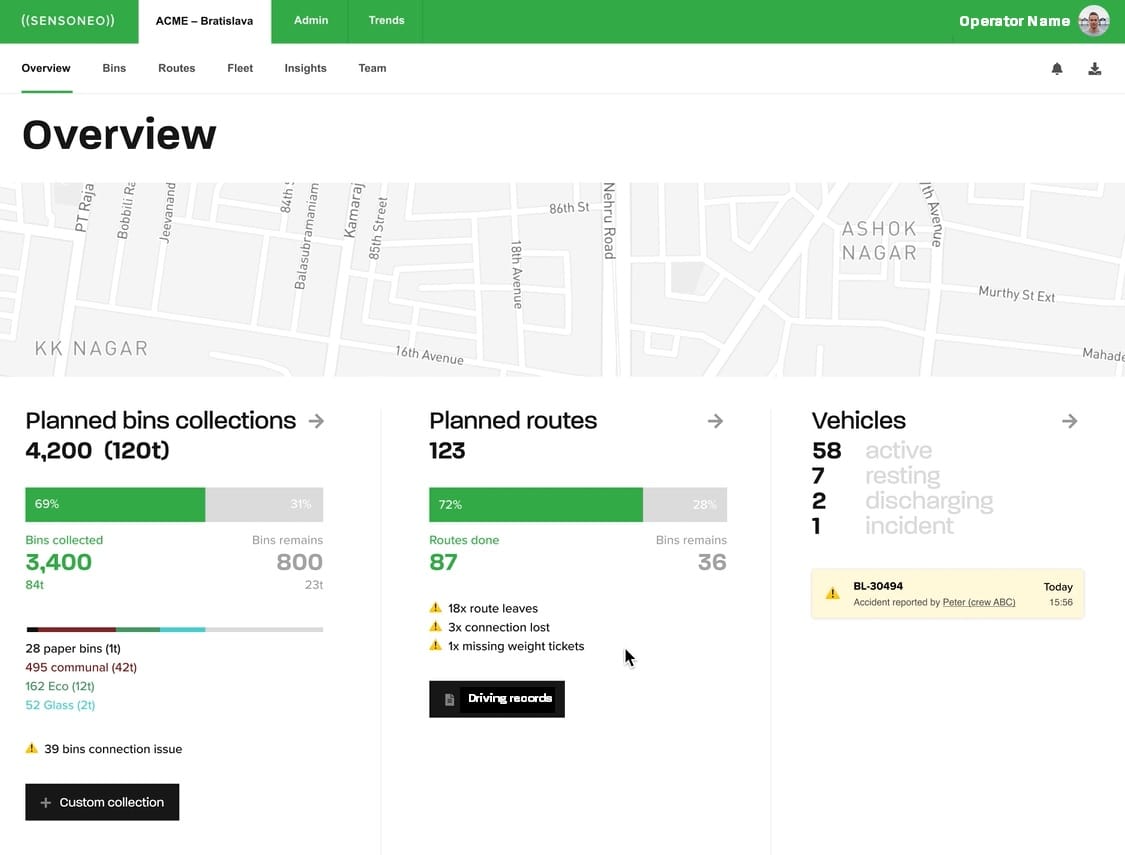Click the Sensoneo logo
The height and width of the screenshot is (855, 1125).
coord(68,21)
